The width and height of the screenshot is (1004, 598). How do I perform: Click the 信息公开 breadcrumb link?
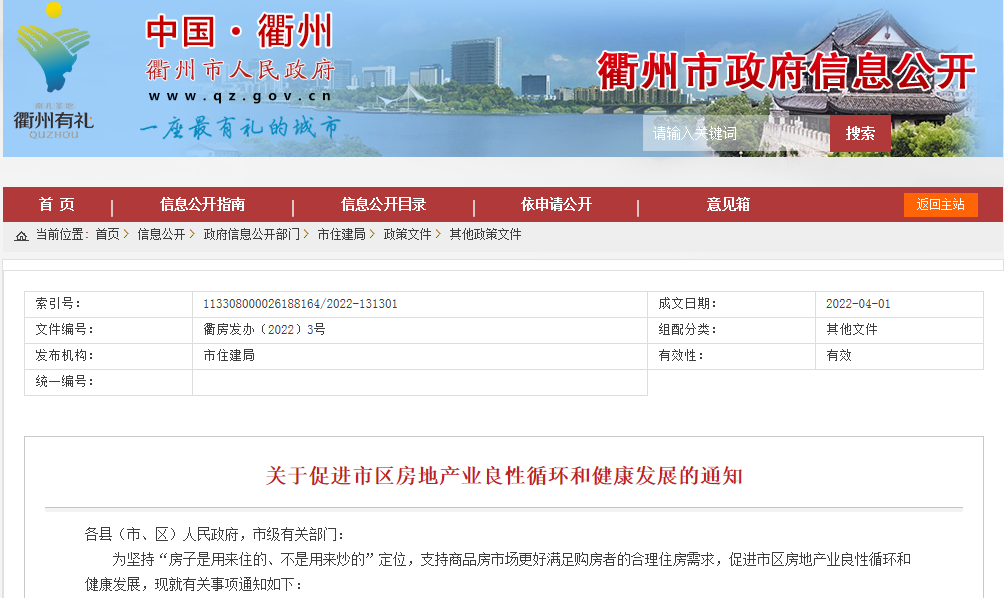pyautogui.click(x=161, y=234)
